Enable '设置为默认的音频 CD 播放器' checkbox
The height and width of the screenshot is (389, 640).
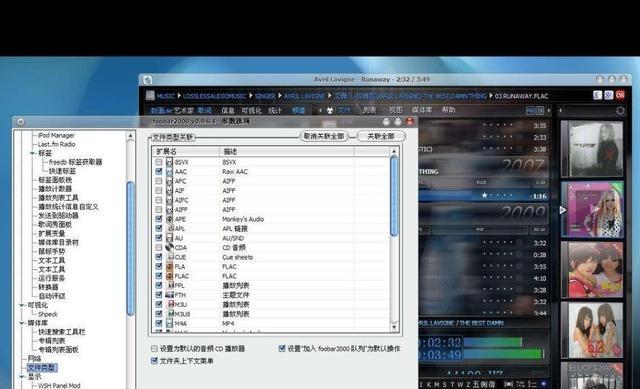click(154, 349)
